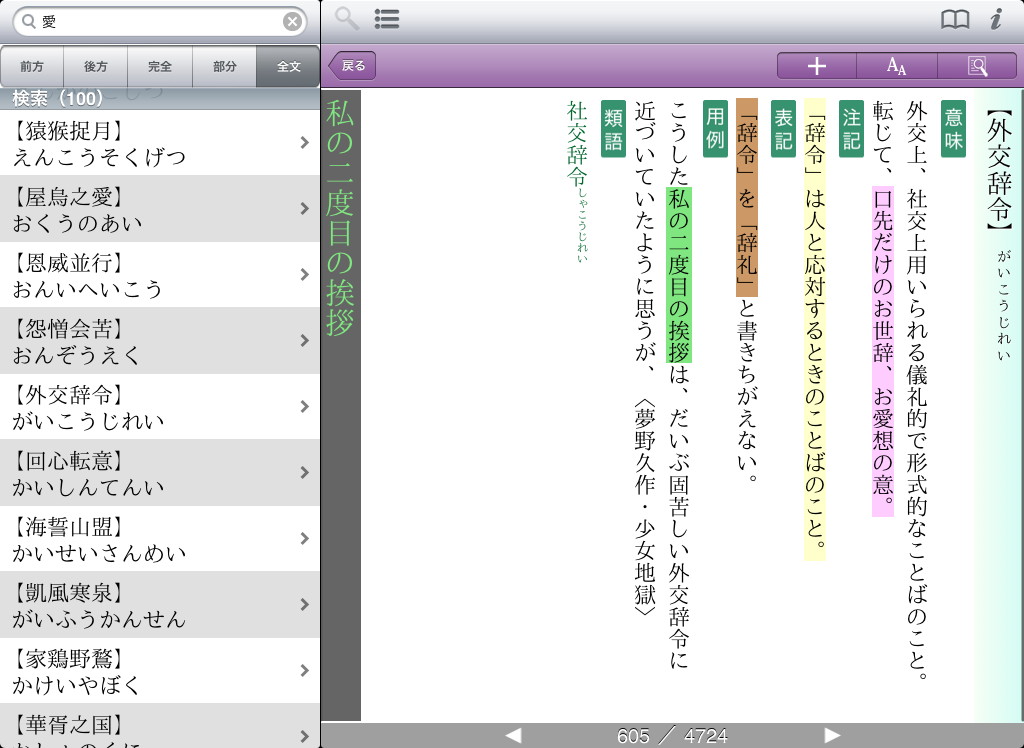
Task: Select 後方 suffix match mode
Action: pyautogui.click(x=96, y=67)
